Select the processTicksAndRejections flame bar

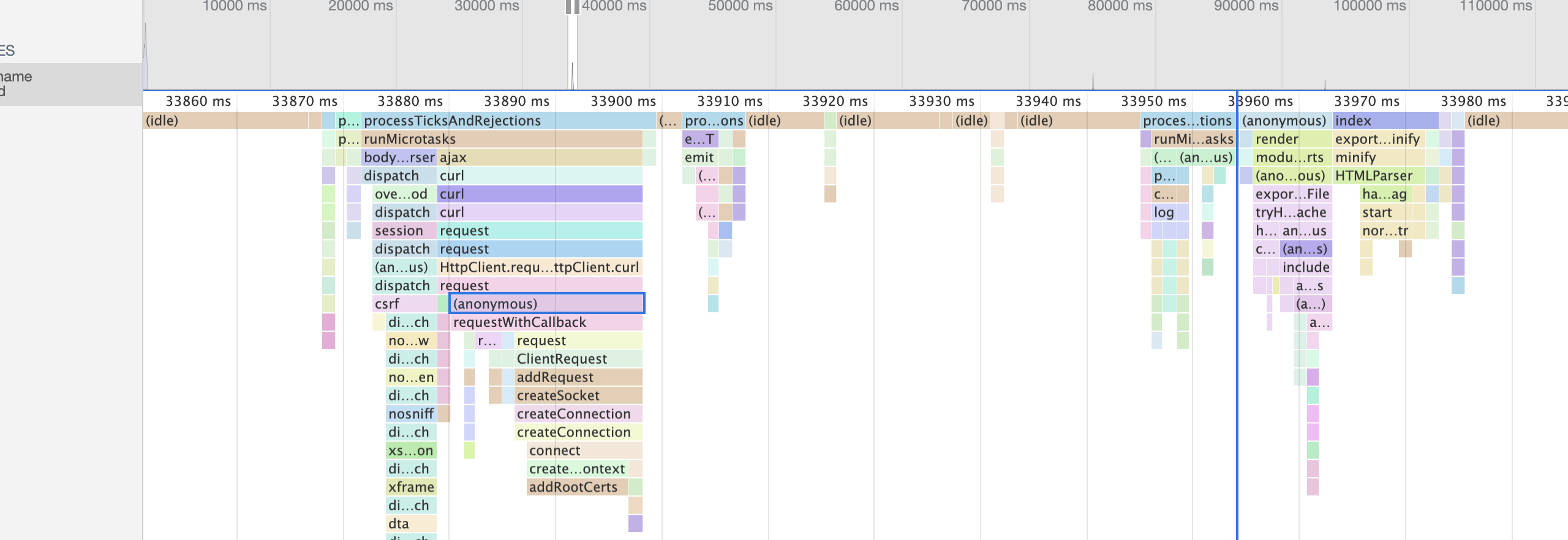[508, 121]
